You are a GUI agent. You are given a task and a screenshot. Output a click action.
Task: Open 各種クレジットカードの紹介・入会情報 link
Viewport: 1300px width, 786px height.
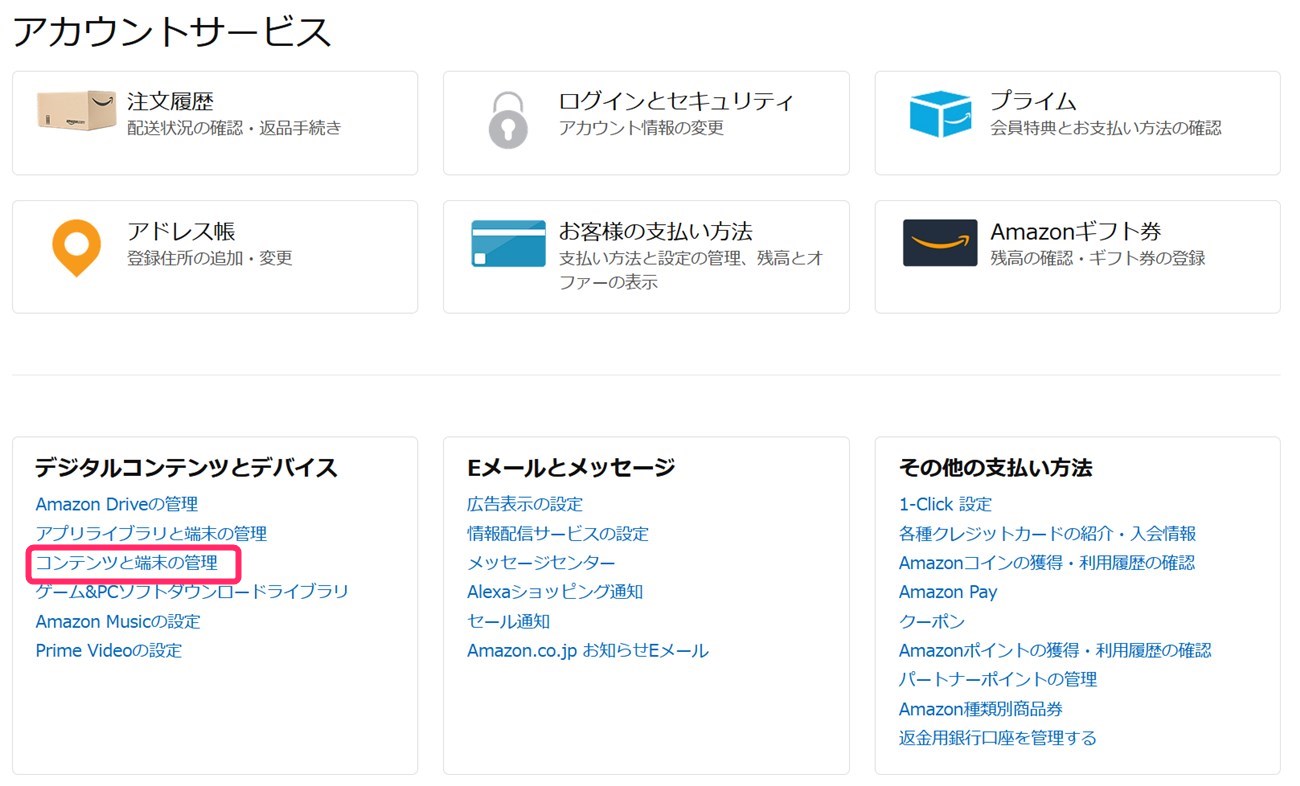click(x=1048, y=534)
